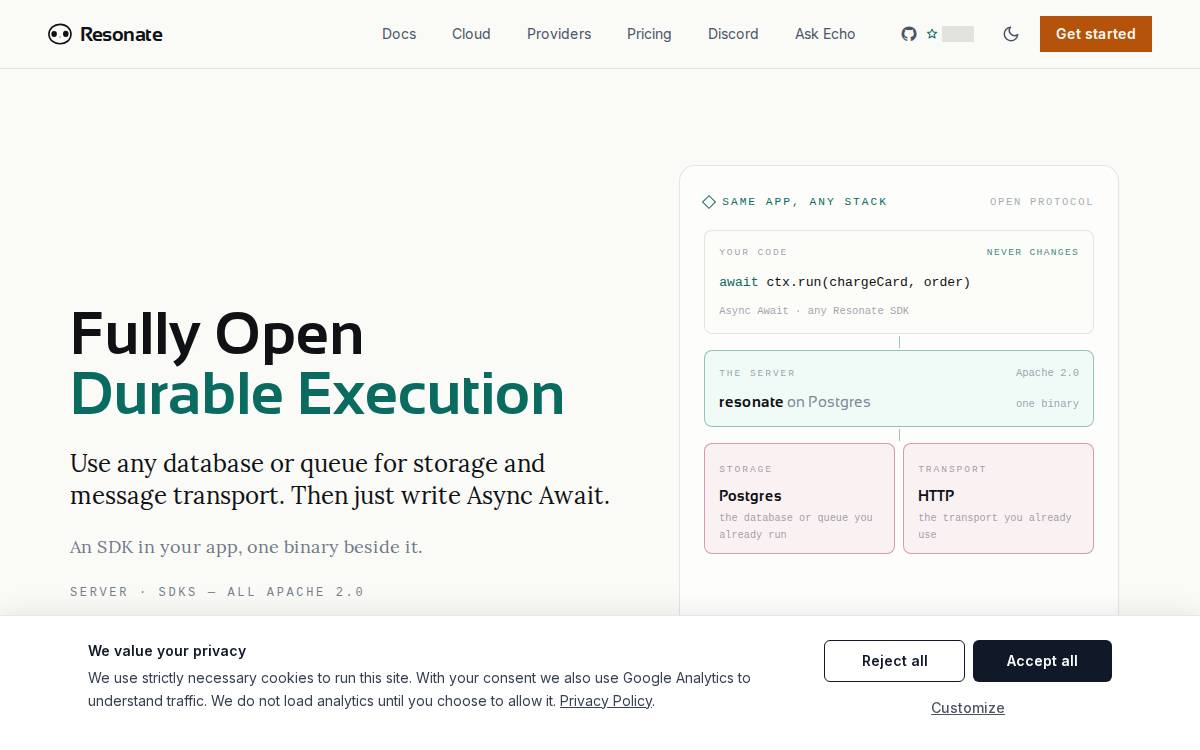Open the Privacy Policy link

click(606, 701)
